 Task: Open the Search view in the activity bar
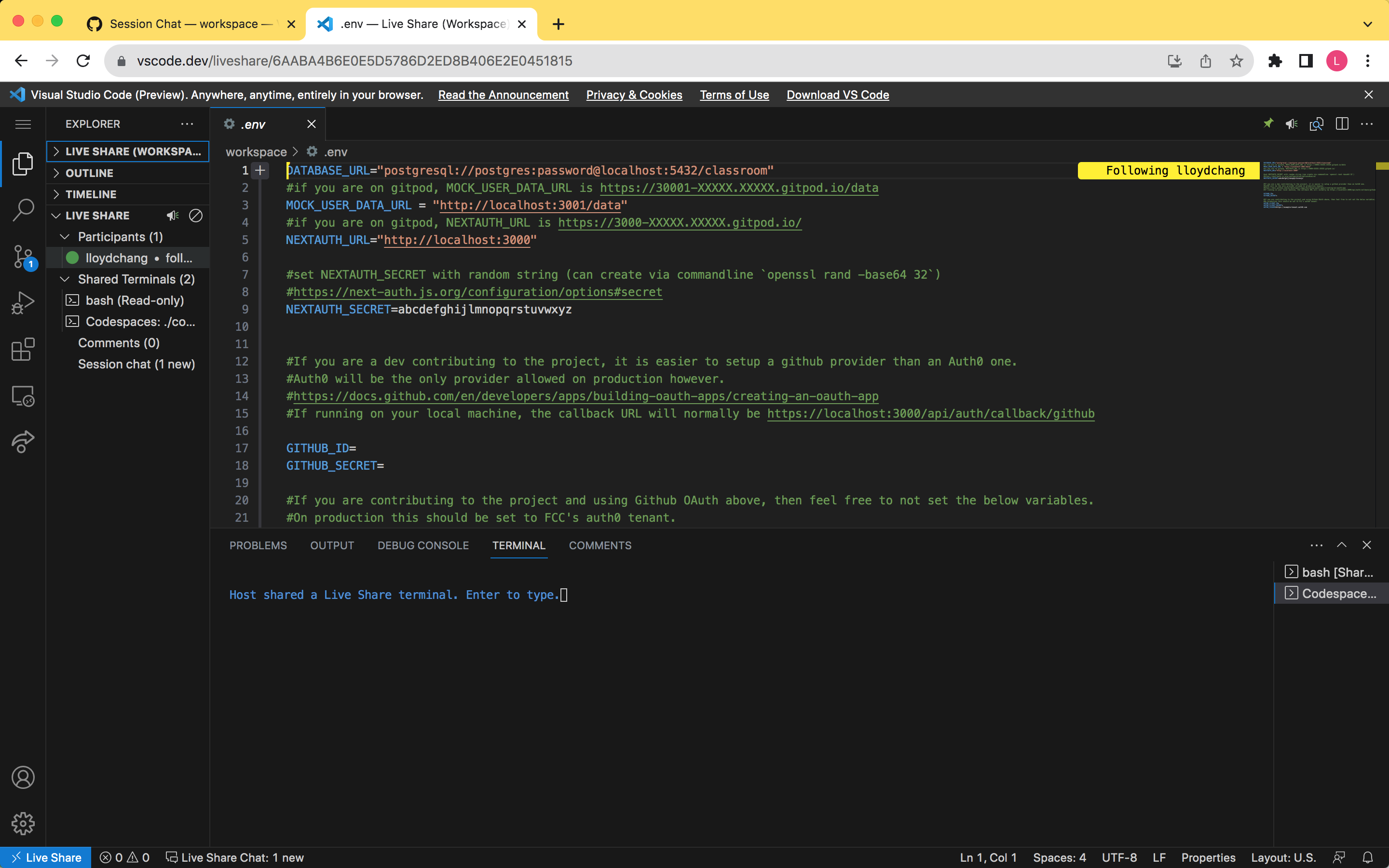[23, 210]
